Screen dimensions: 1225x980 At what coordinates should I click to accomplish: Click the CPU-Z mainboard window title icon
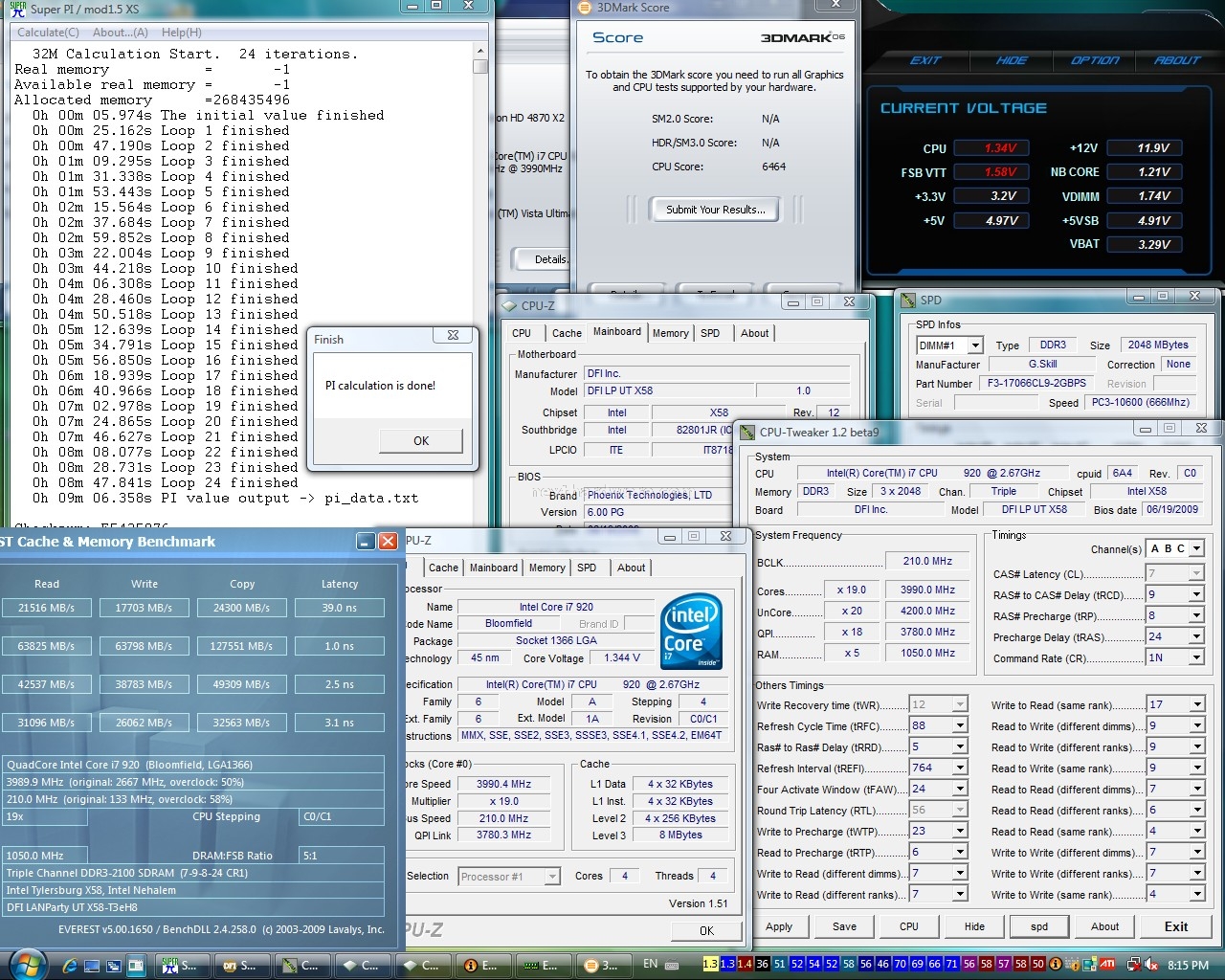508,305
